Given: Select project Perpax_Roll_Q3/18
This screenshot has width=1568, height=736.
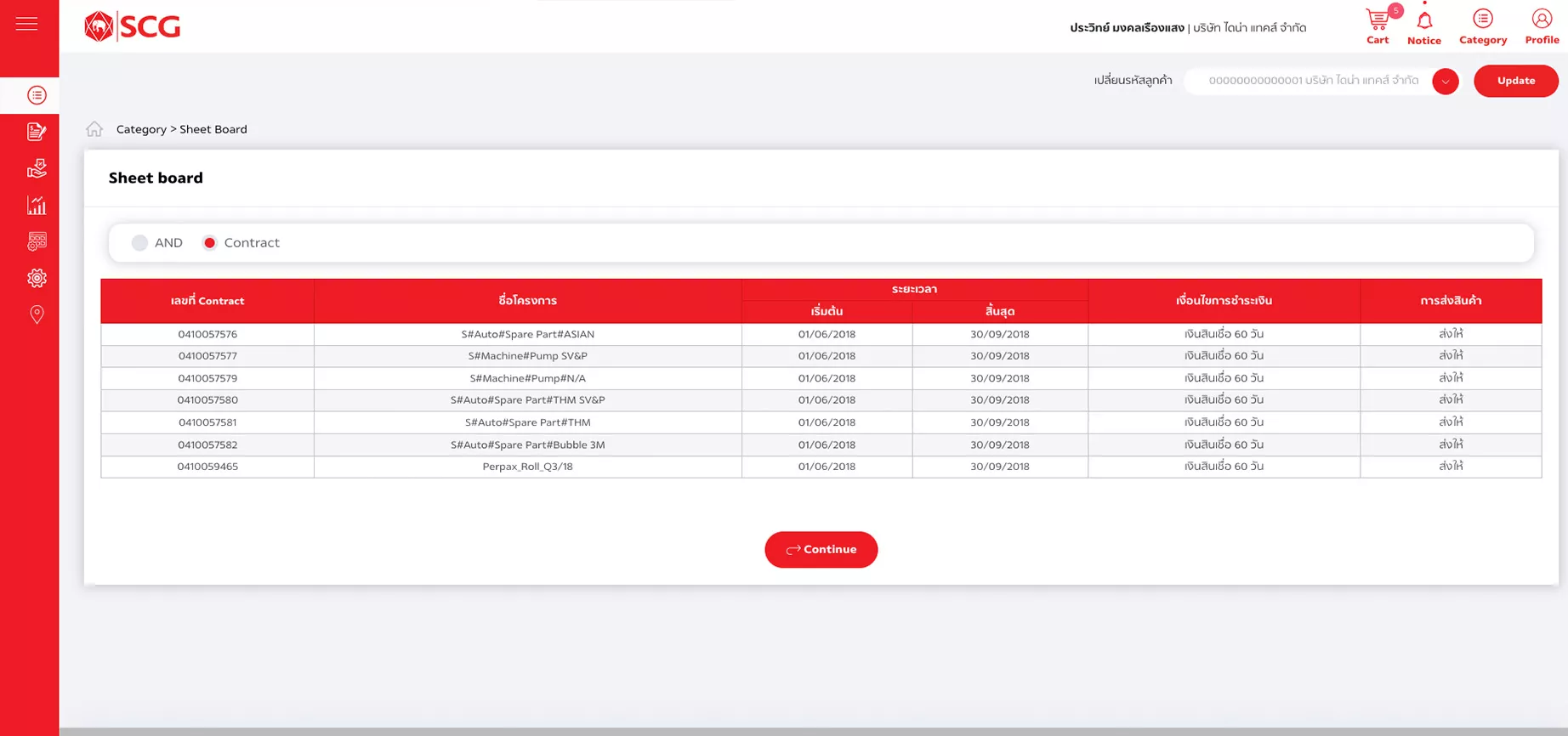Looking at the screenshot, I should click(528, 467).
